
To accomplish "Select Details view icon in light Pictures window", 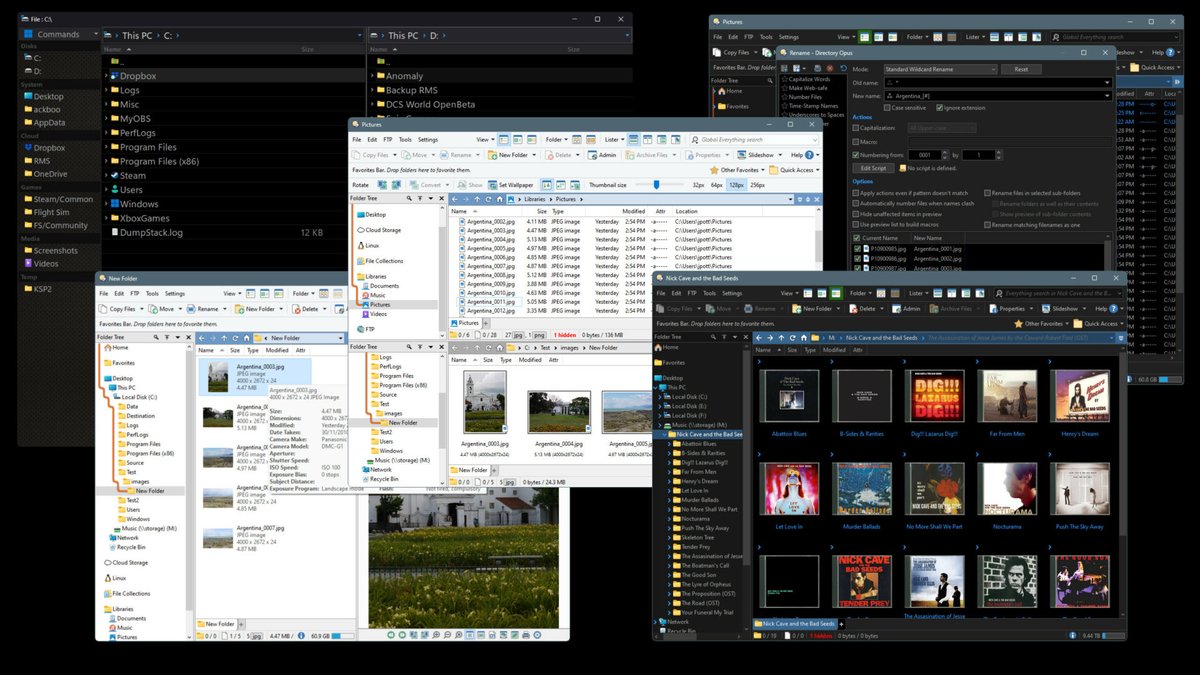I will [x=504, y=139].
